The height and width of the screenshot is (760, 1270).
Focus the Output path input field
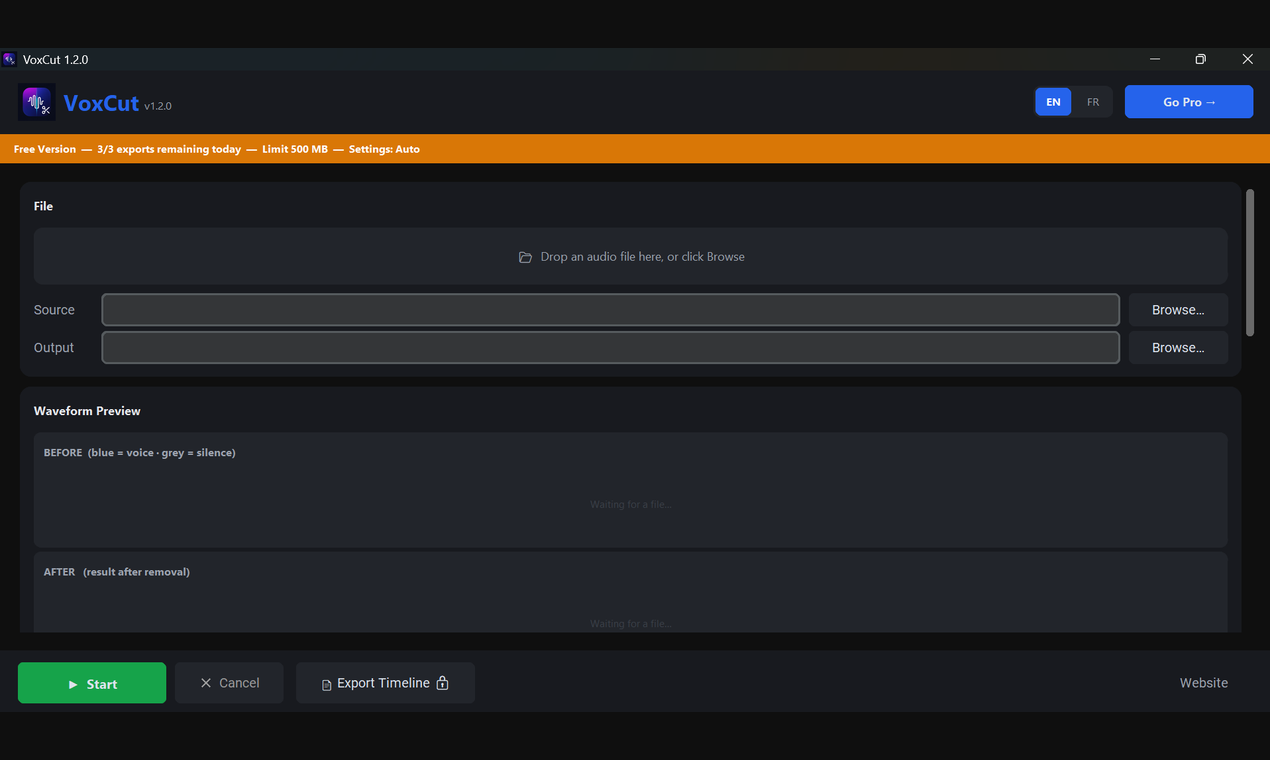610,348
